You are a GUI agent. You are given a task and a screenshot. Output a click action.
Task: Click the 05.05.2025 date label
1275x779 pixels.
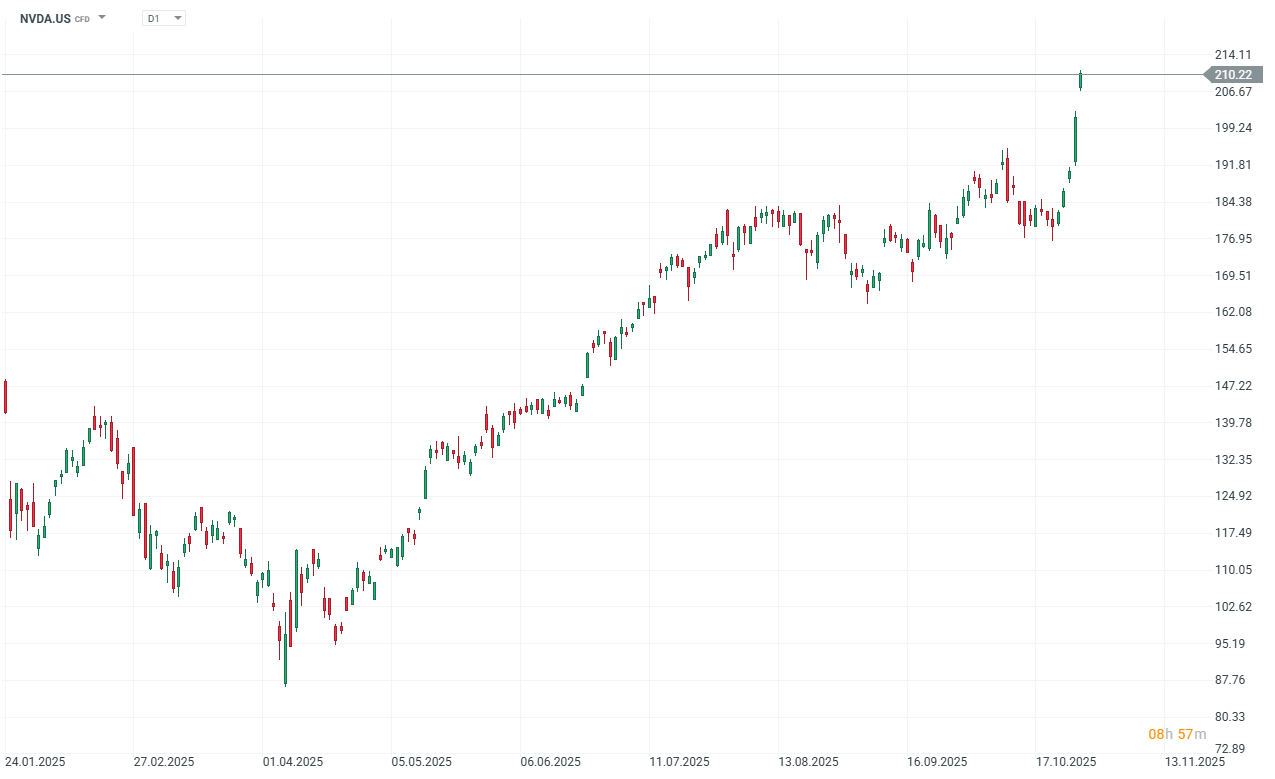click(x=420, y=760)
